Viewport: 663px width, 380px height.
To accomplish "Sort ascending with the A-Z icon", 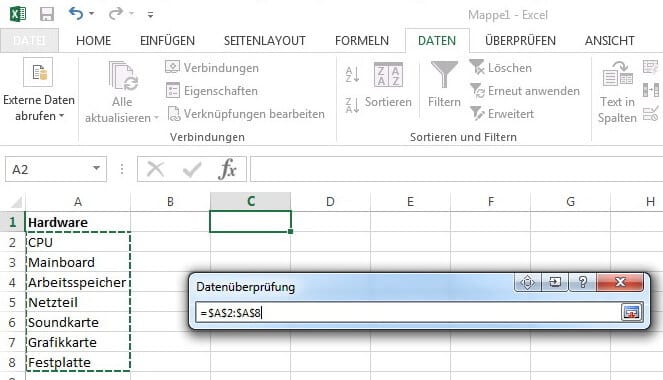I will 352,74.
